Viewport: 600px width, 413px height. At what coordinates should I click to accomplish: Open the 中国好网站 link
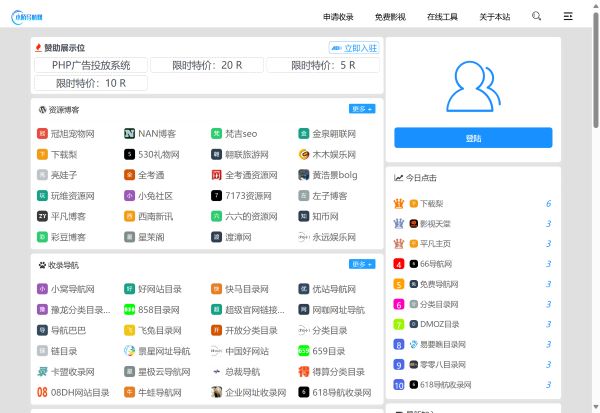[247, 351]
